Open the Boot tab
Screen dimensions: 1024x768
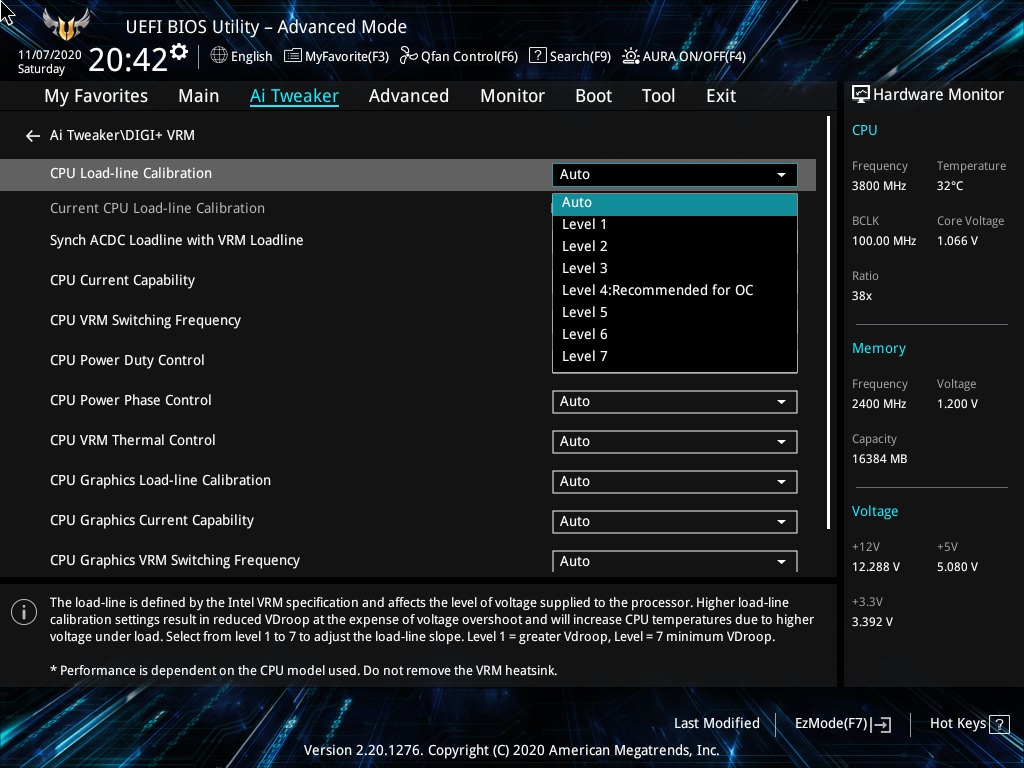[594, 96]
